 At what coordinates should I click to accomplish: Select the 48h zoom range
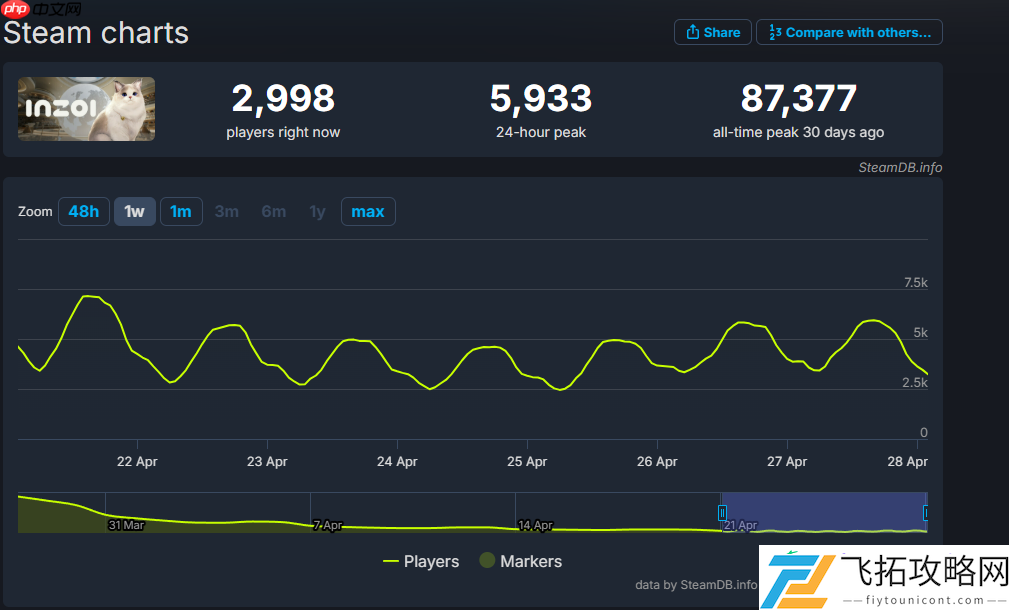pyautogui.click(x=84, y=212)
